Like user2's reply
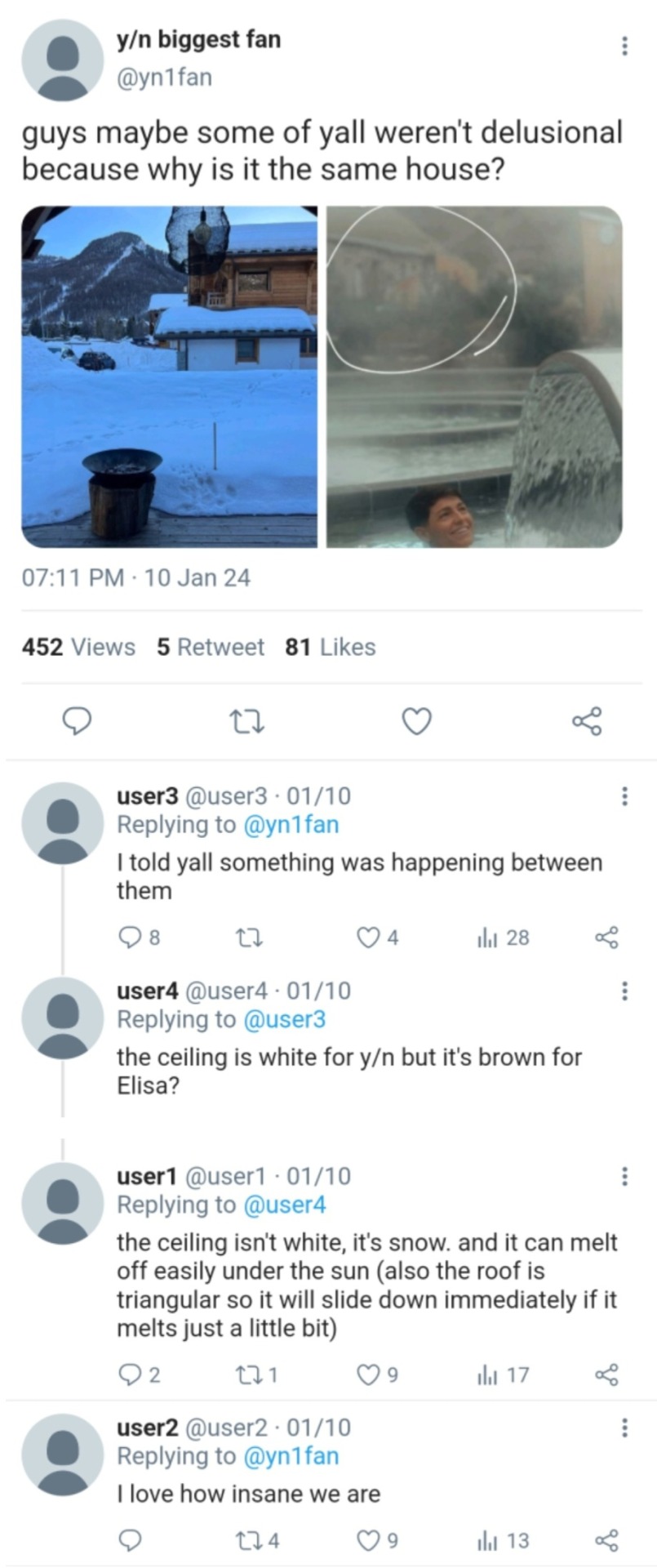Image resolution: width=657 pixels, height=1568 pixels. click(x=368, y=1541)
